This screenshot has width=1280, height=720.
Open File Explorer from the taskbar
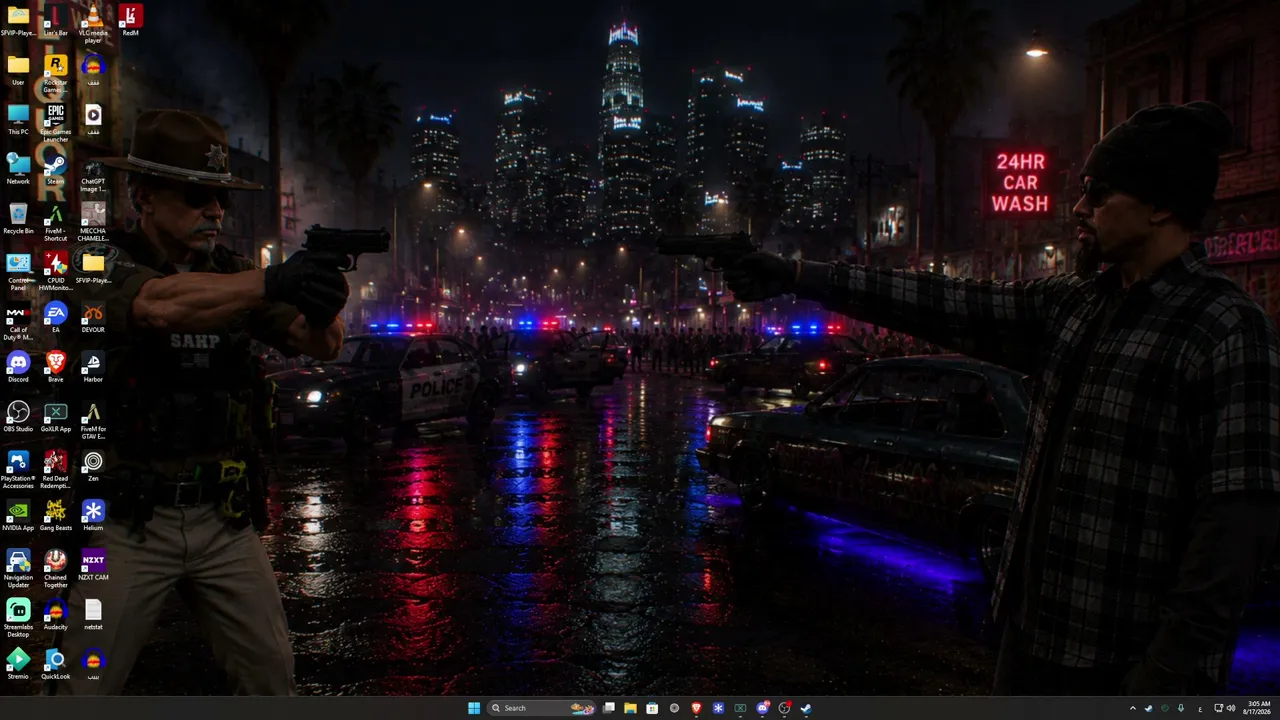(630, 708)
